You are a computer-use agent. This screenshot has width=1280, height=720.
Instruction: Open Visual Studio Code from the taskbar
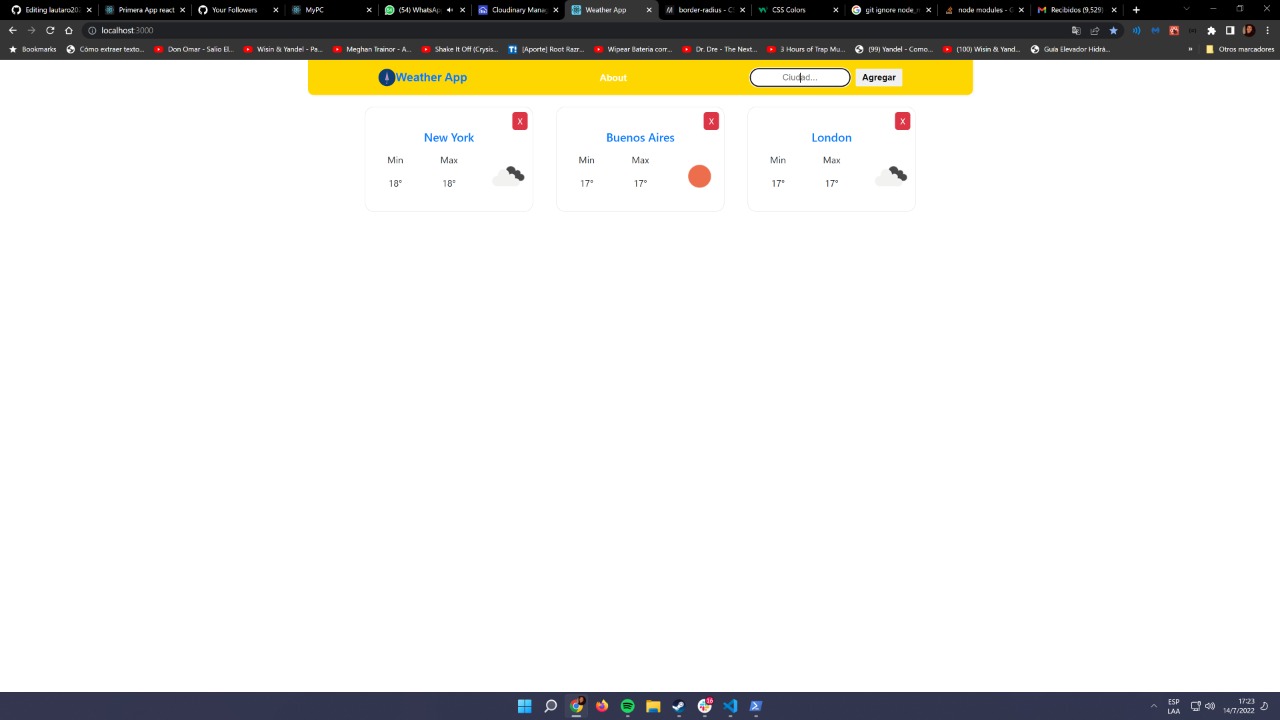730,706
